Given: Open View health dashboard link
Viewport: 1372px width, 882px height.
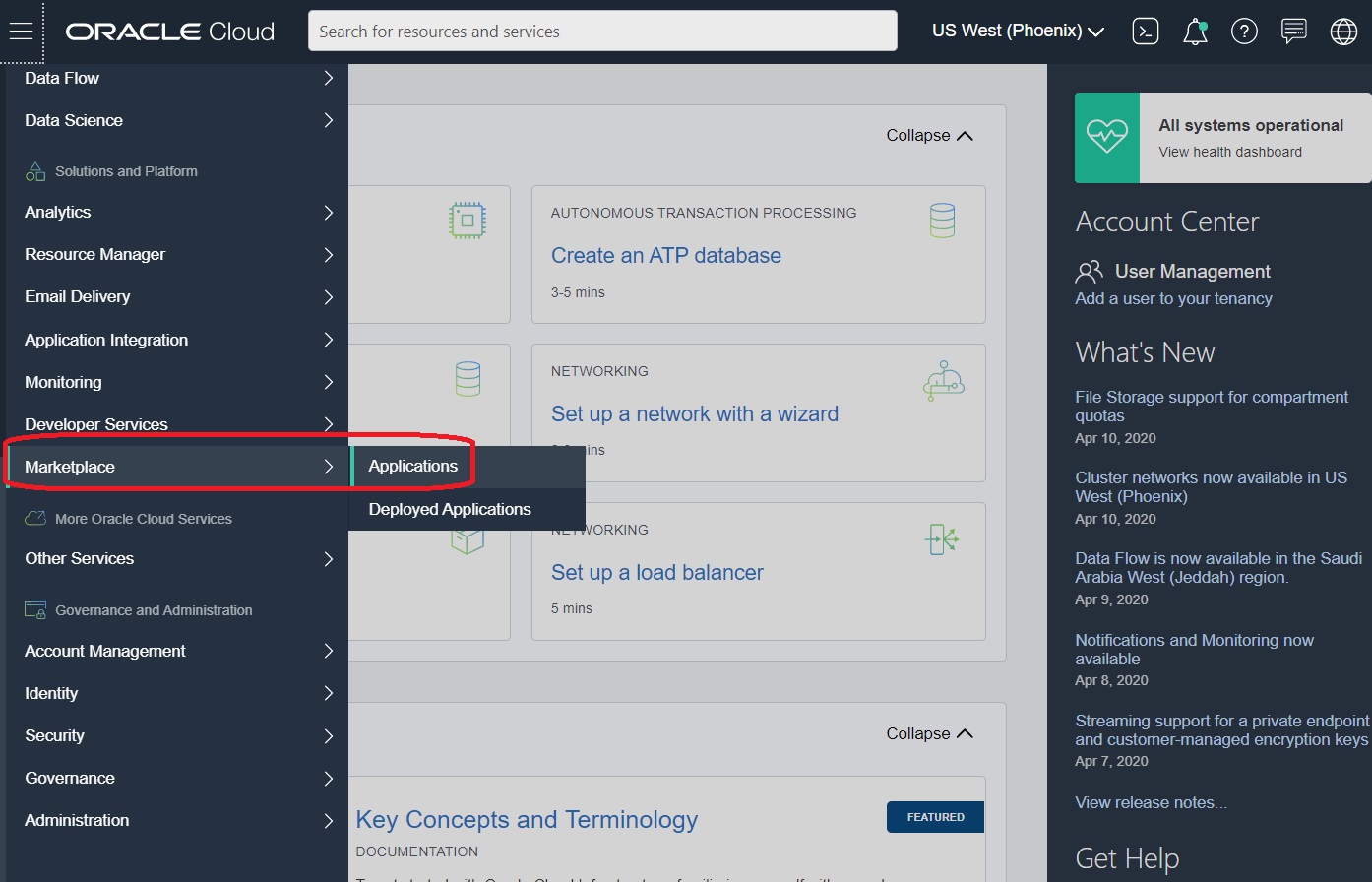Looking at the screenshot, I should [x=1230, y=152].
